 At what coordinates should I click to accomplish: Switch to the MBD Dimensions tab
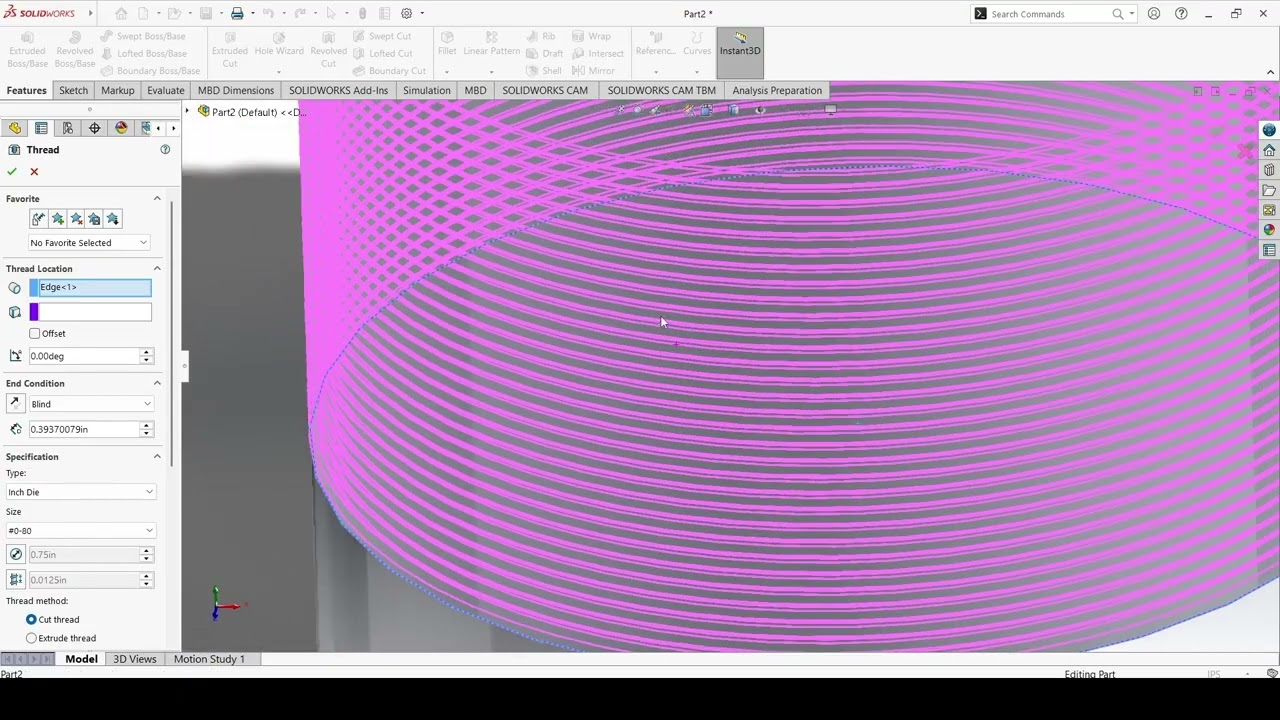236,90
